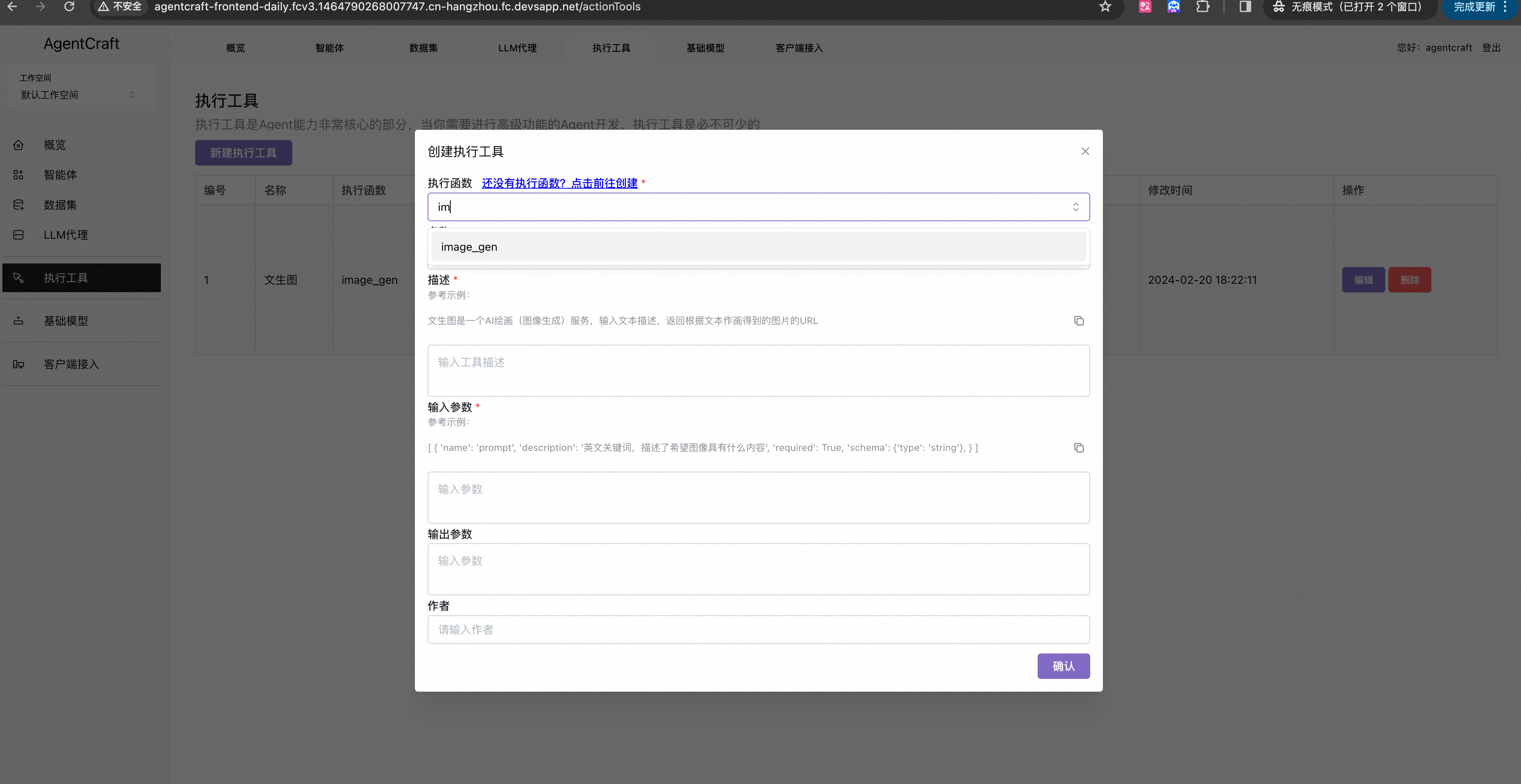The width and height of the screenshot is (1521, 784).
Task: Click the 请输入作者 field
Action: 758,630
